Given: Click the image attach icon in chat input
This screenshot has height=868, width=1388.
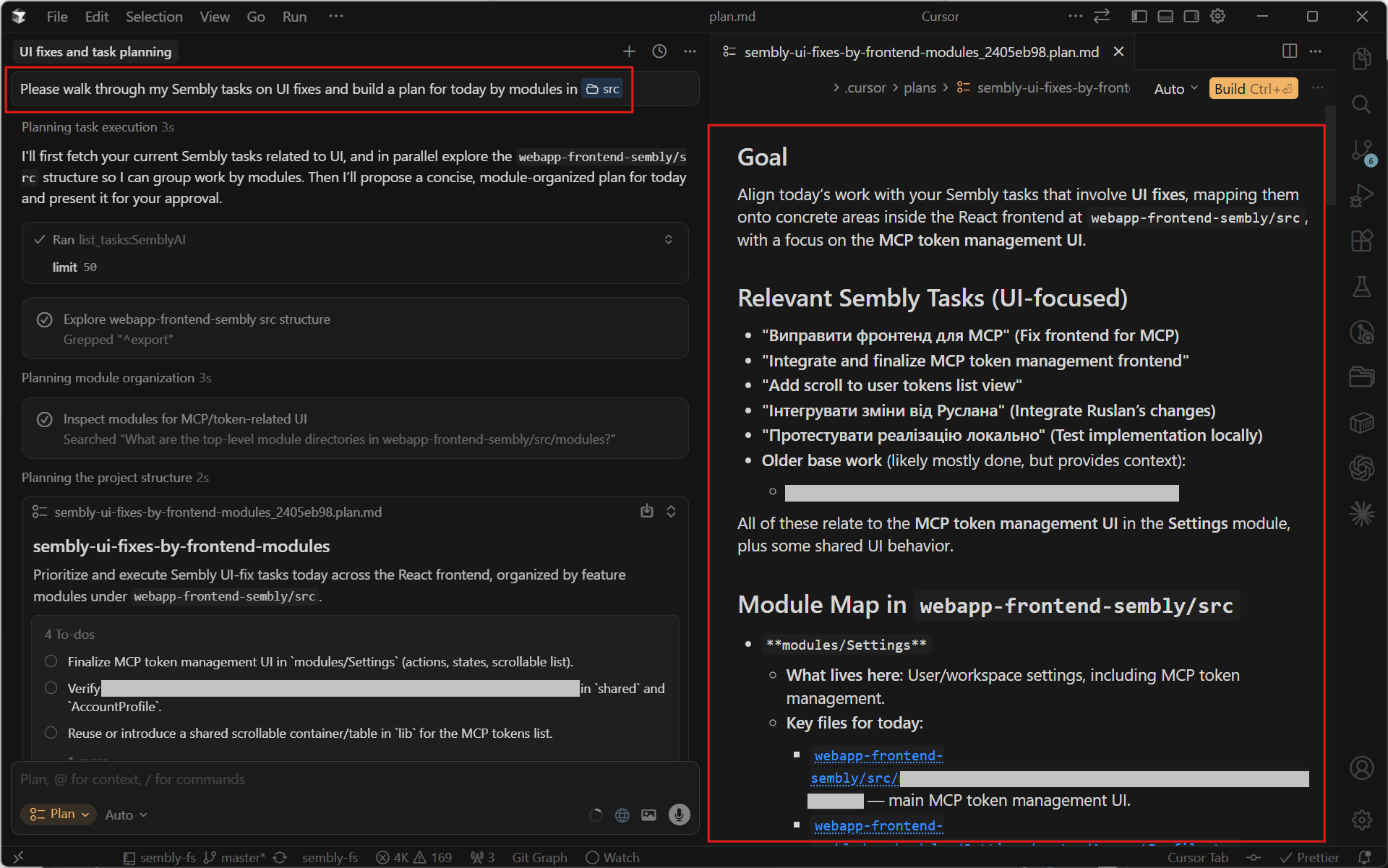Looking at the screenshot, I should 649,815.
